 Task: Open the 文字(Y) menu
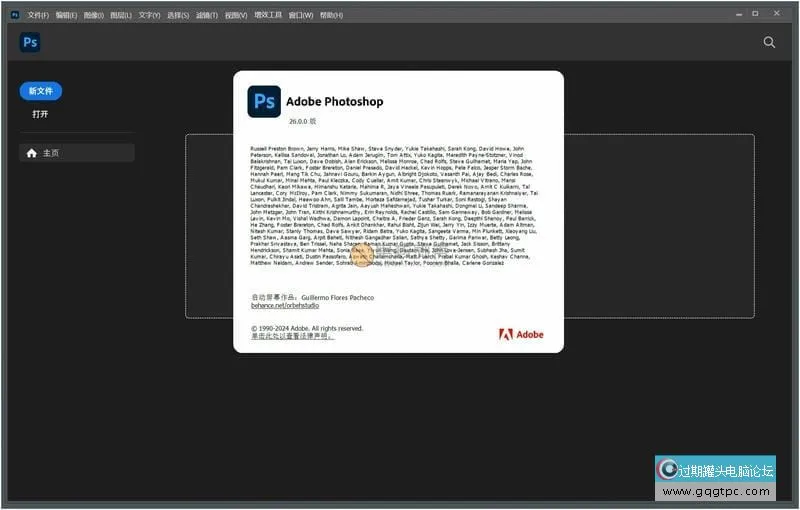click(149, 16)
